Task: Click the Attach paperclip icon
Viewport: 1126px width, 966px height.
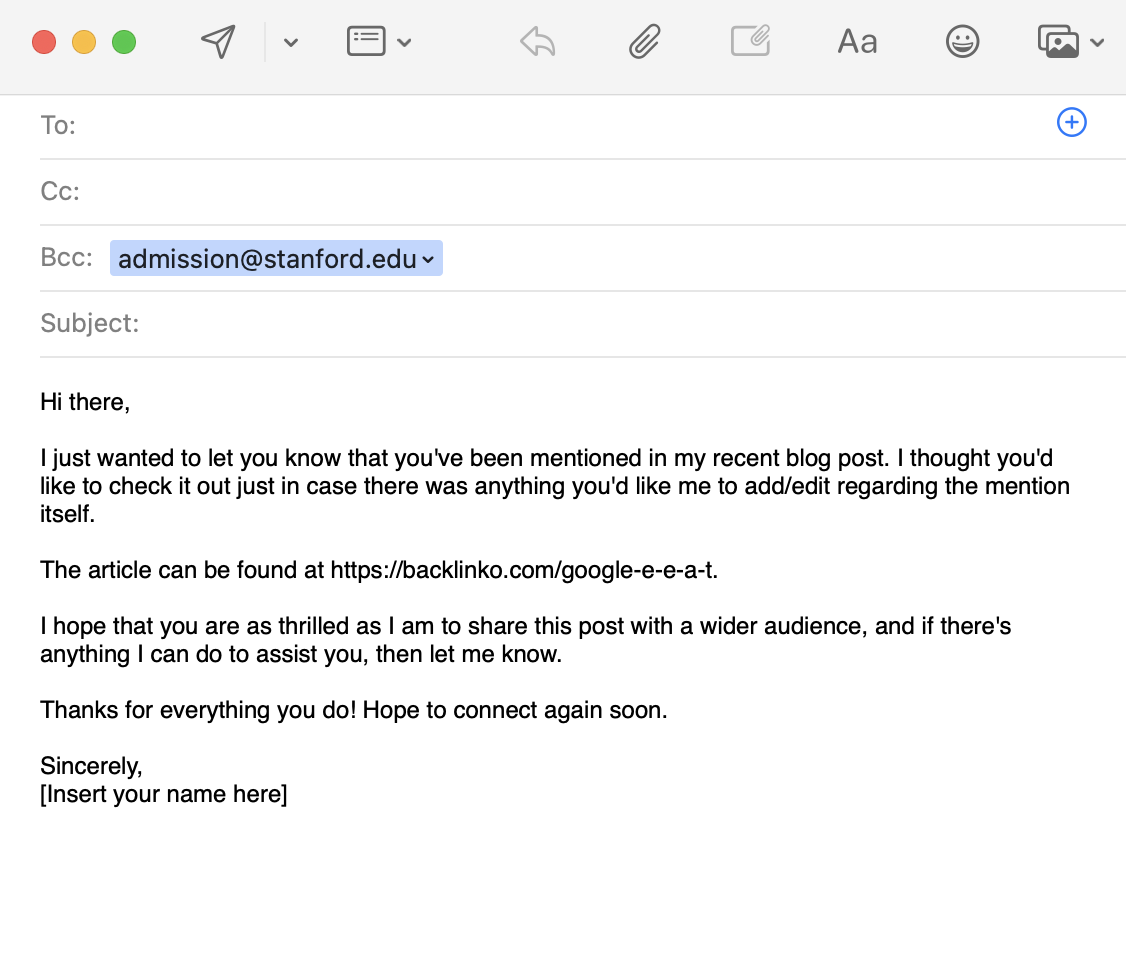Action: point(645,42)
